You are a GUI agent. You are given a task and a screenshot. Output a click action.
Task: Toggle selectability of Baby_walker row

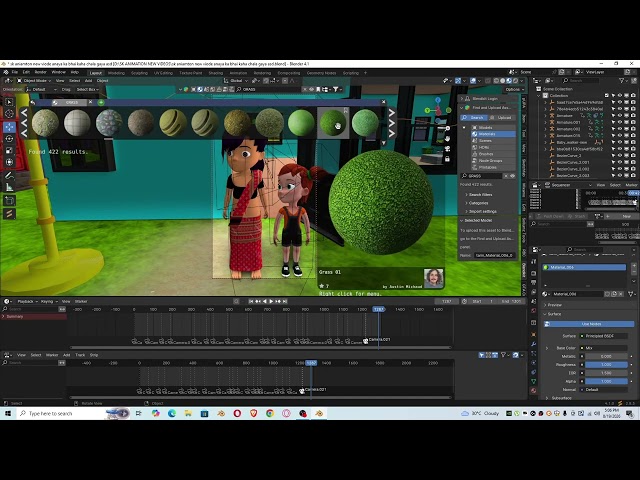[x=613, y=142]
